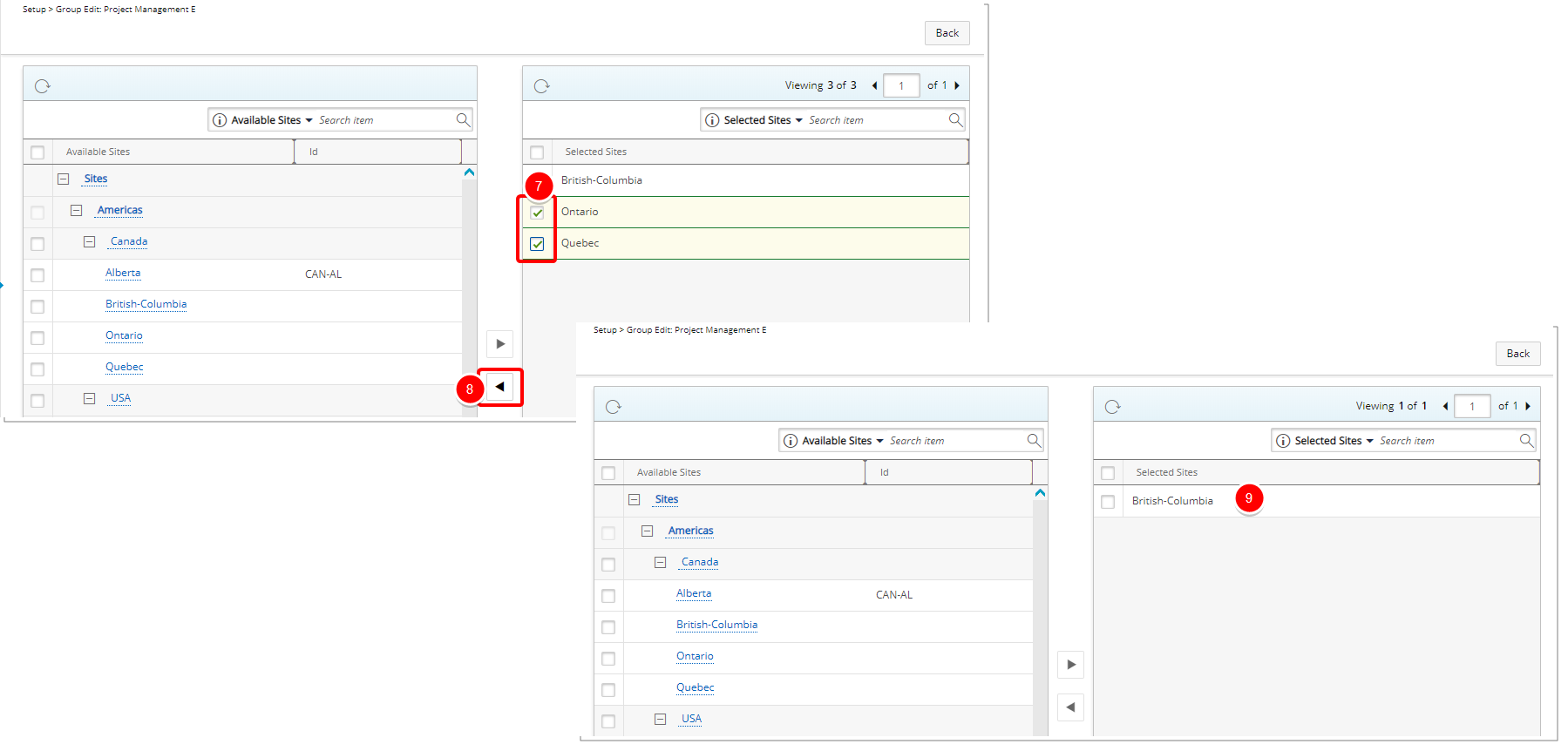The width and height of the screenshot is (1568, 751).
Task: Click Selected Sites search magnifier in bottom window
Action: (1527, 440)
